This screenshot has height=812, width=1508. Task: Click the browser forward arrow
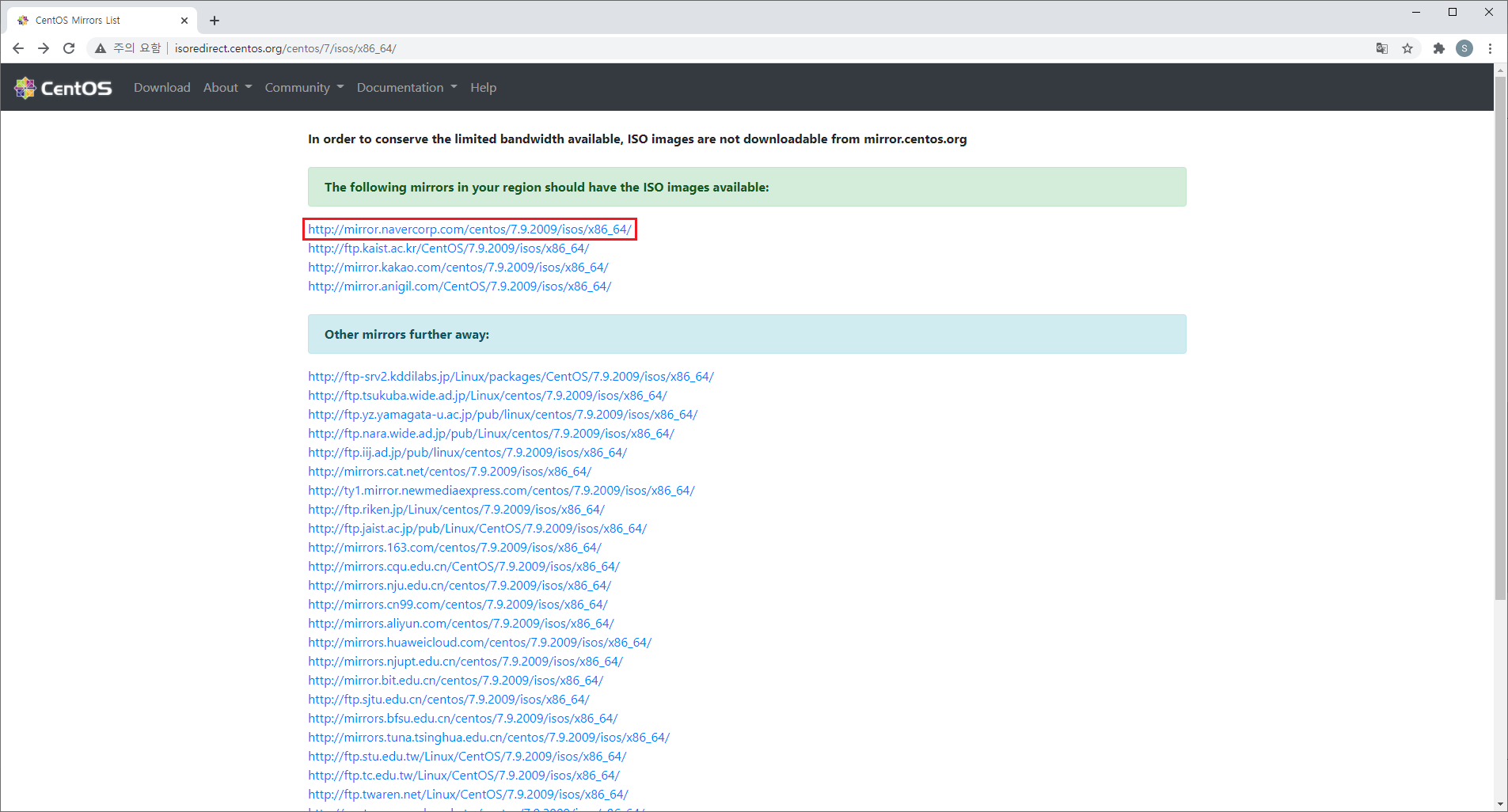pyautogui.click(x=44, y=48)
